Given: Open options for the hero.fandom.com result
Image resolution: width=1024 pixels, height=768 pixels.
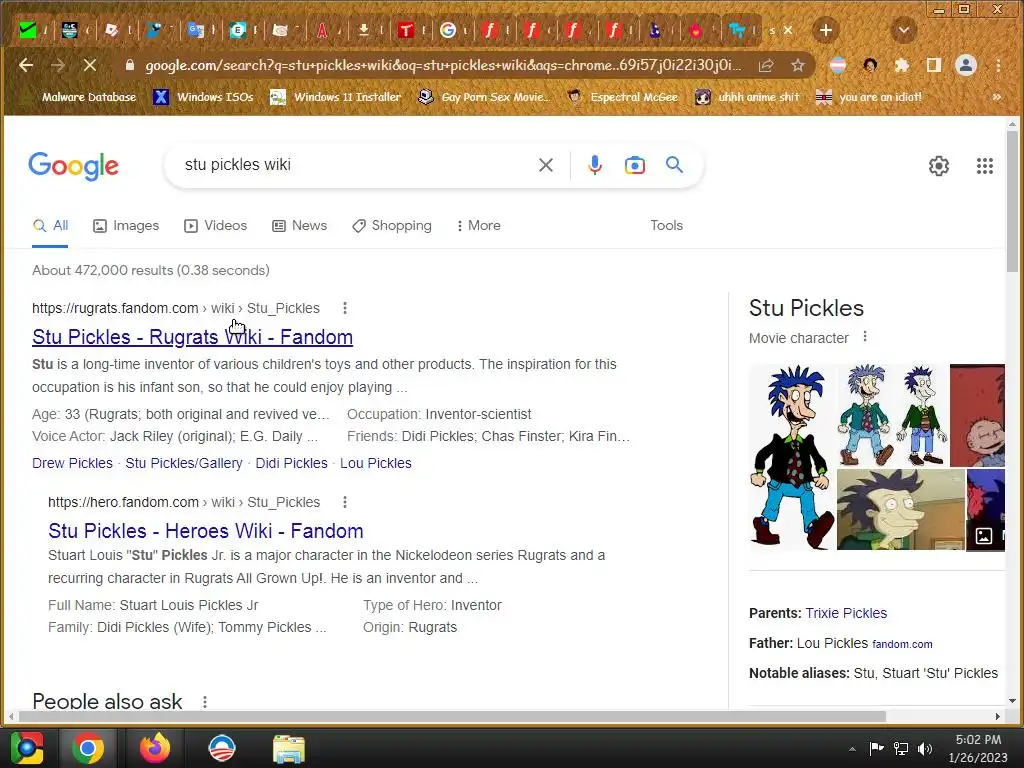Looking at the screenshot, I should click(x=345, y=502).
